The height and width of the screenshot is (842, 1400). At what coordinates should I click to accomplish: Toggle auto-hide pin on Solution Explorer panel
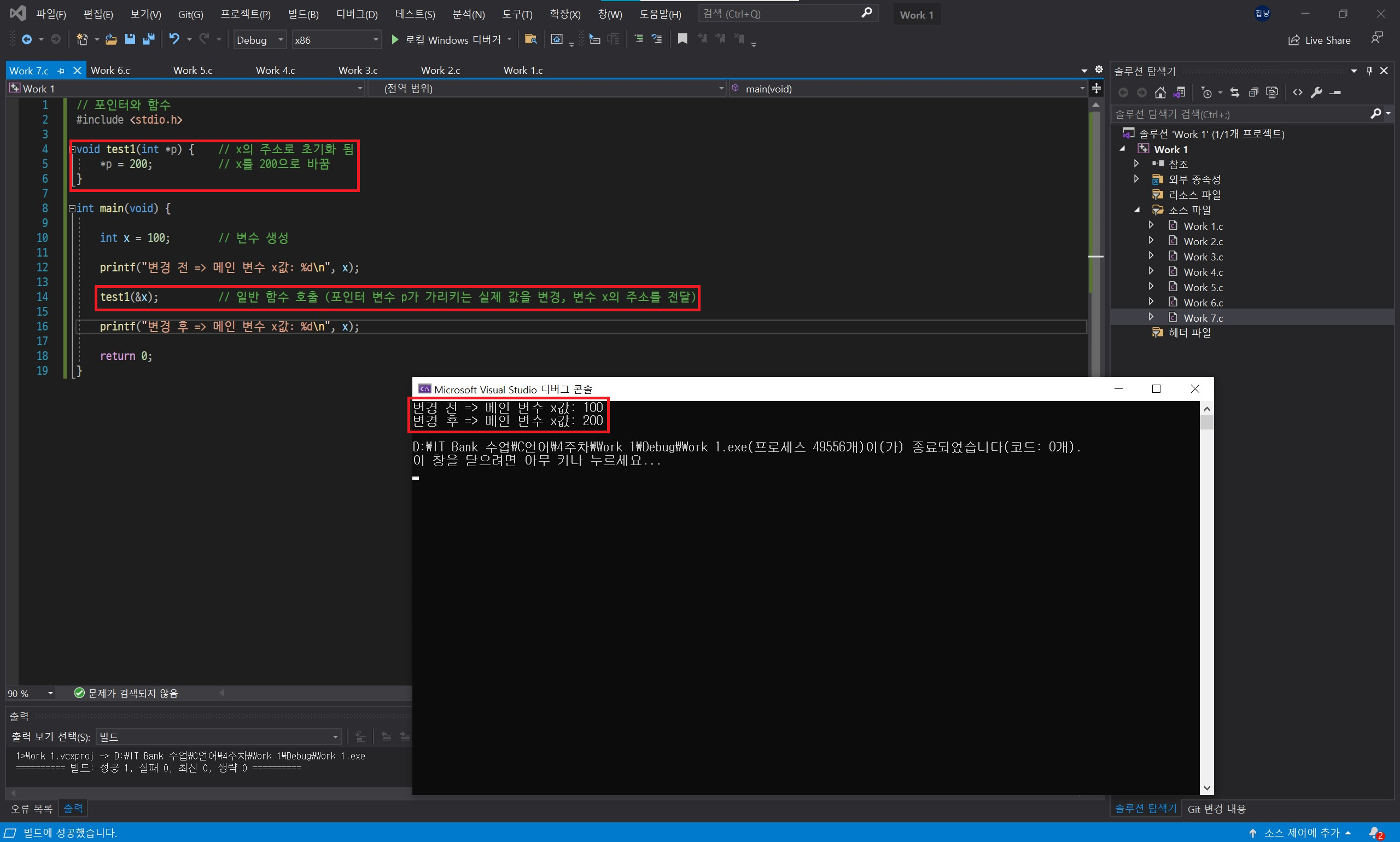coord(1369,71)
